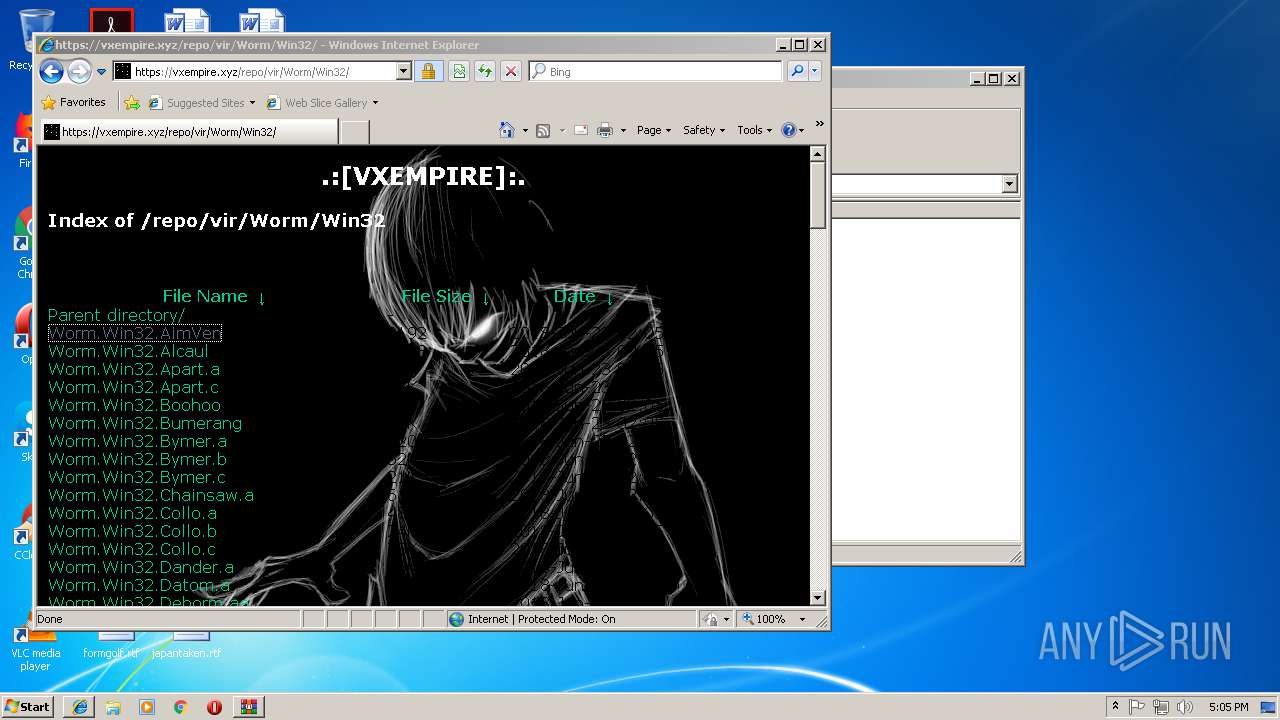Expand dropdown in background window
This screenshot has height=720, width=1280.
click(x=1009, y=184)
